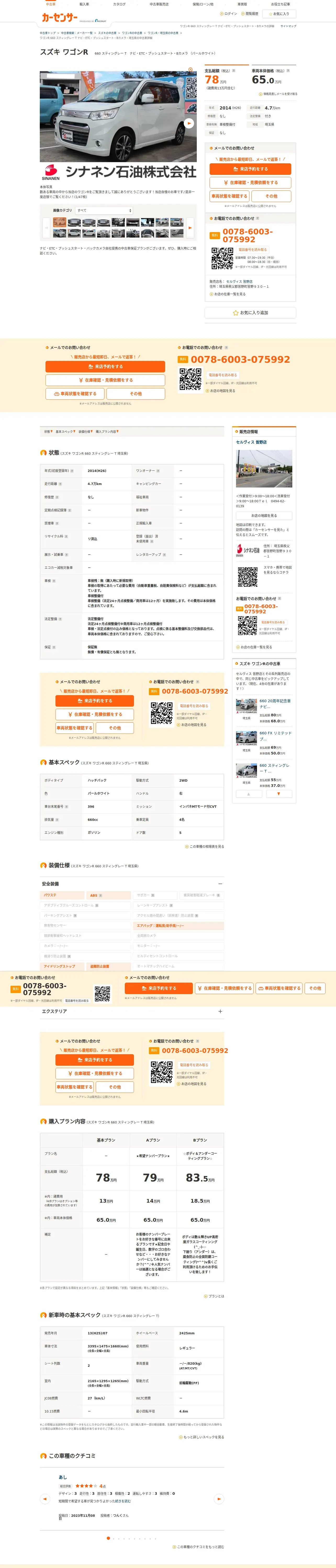Viewport: 336px width, 1568px height.
Task: Click the help icon beside リサイクル料
Action: 66,536
